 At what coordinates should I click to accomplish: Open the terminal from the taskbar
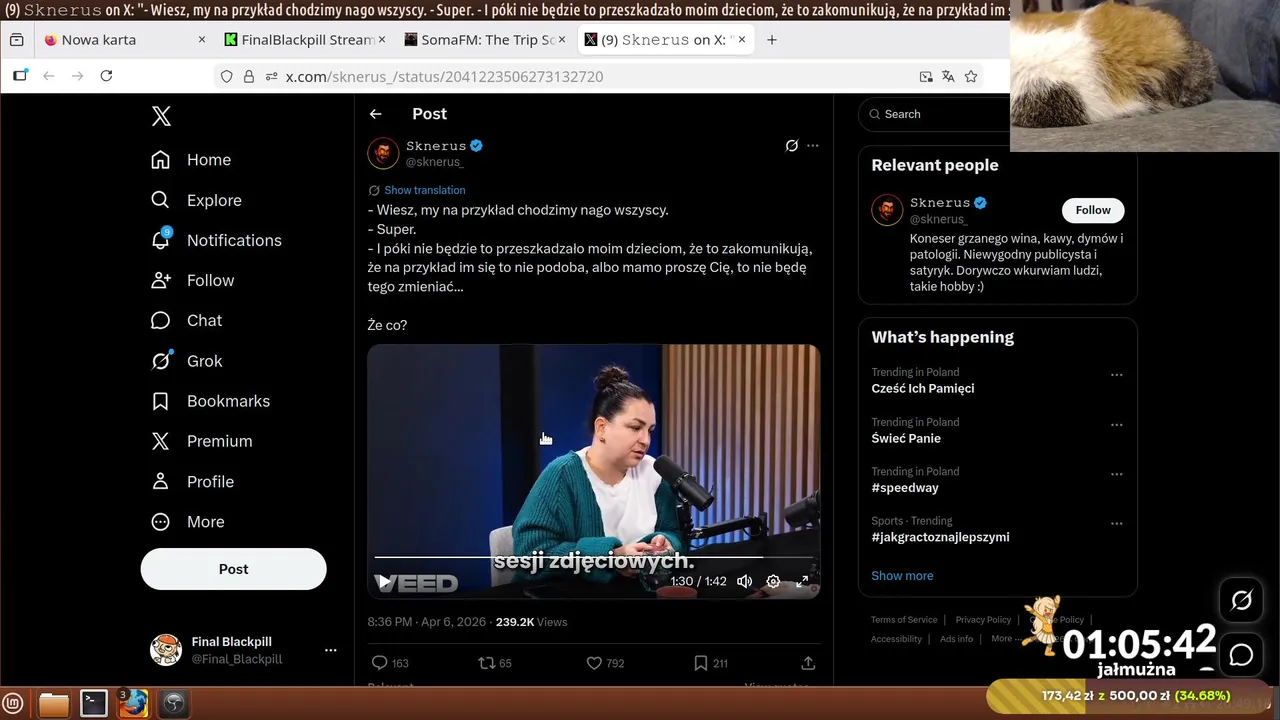tap(94, 704)
